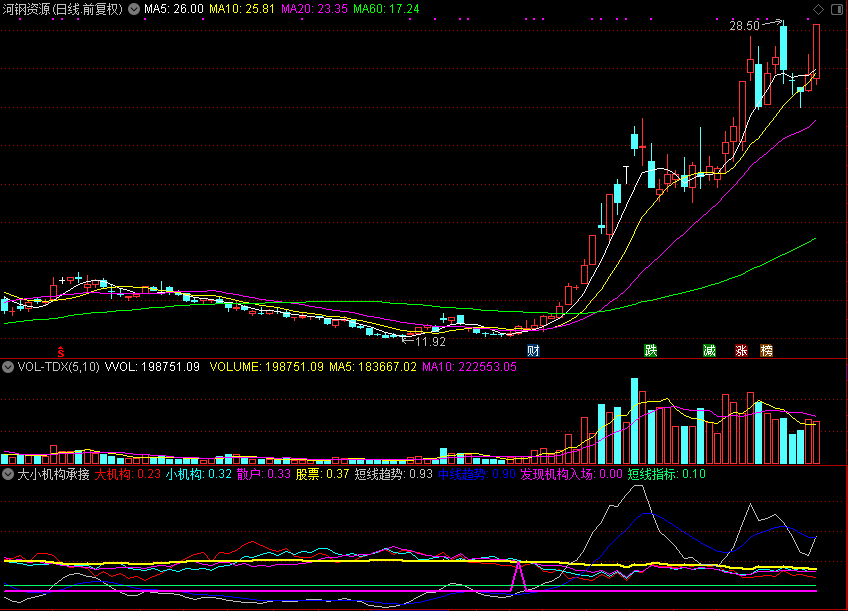Click the red S signal marker
Viewport: 848px width, 611px height.
click(61, 351)
